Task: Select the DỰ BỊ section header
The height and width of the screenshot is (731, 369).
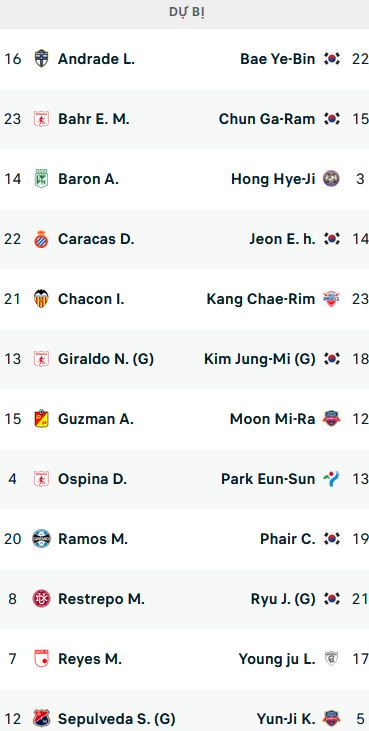Action: tap(186, 13)
